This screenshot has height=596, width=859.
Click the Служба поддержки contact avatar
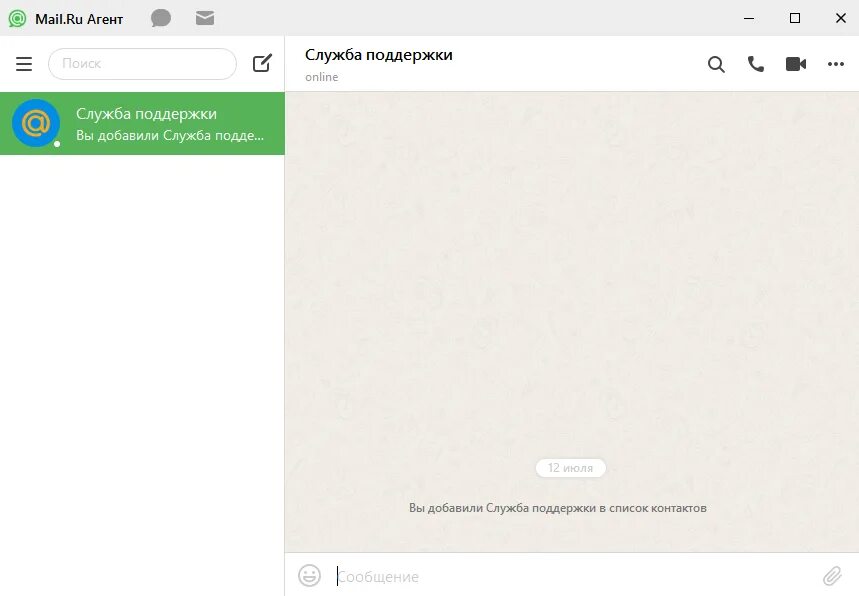coord(36,123)
